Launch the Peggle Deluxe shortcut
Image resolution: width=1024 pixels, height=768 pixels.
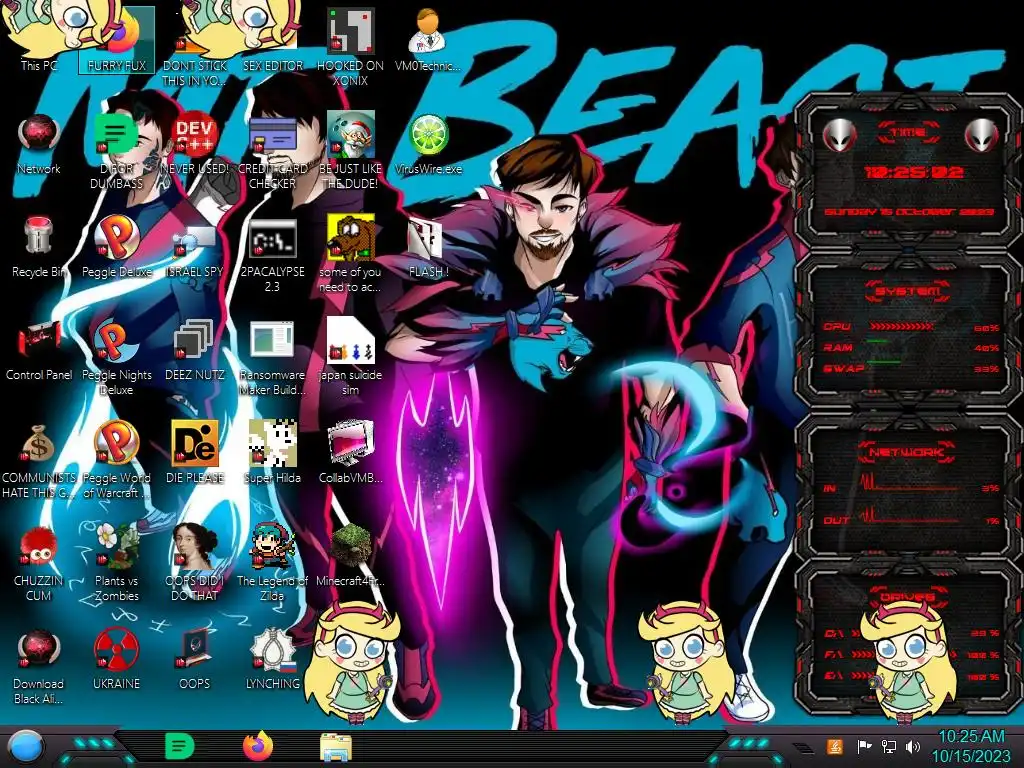pos(117,247)
